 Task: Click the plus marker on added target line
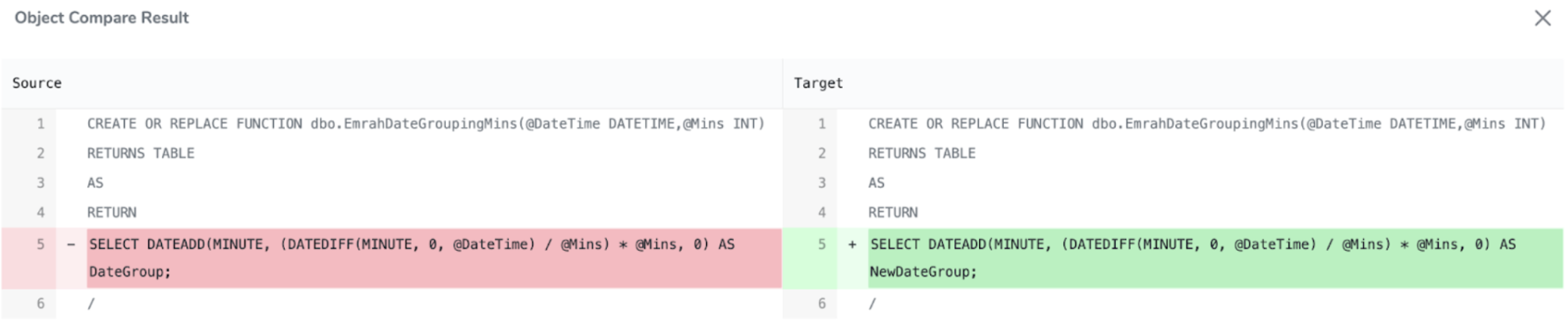pyautogui.click(x=852, y=245)
